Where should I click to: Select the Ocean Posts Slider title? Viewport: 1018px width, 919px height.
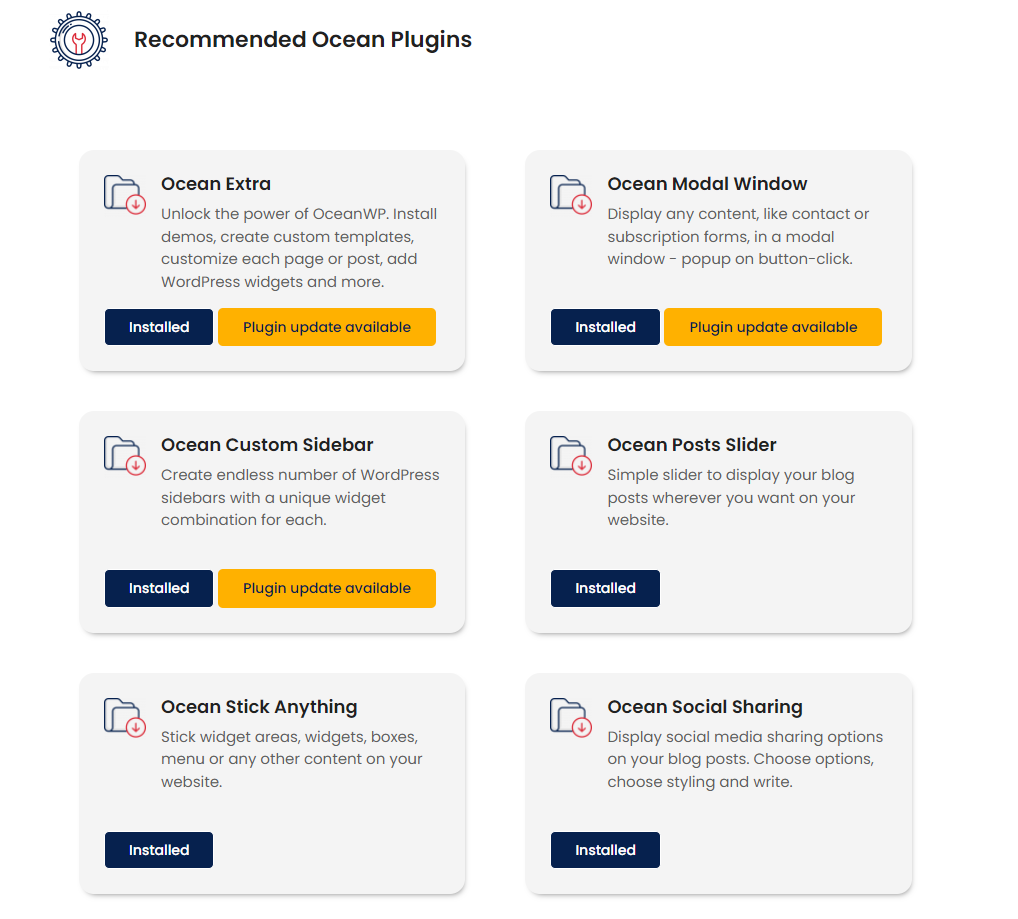pyautogui.click(x=691, y=445)
